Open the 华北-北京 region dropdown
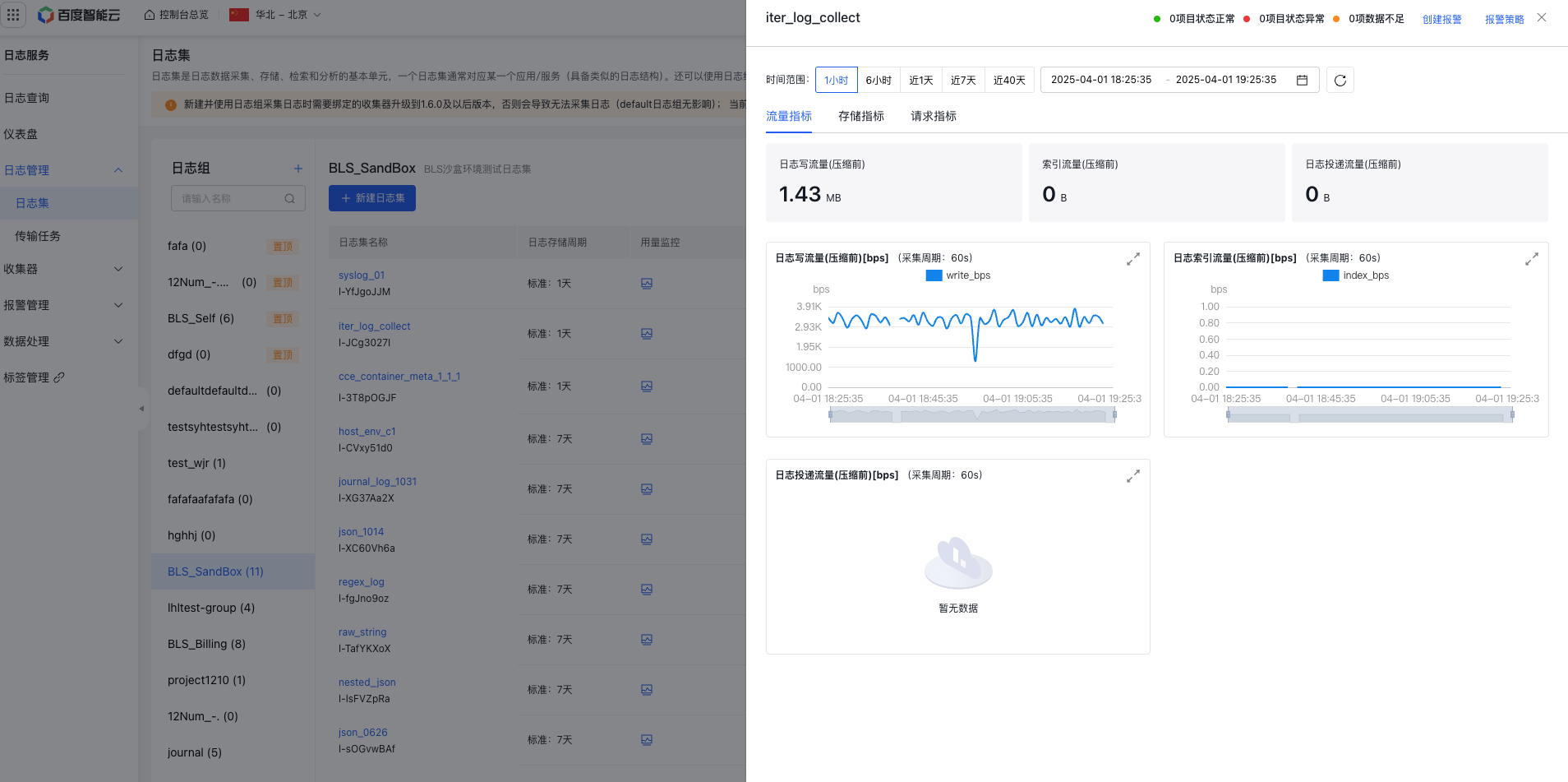1568x782 pixels. 275,15
